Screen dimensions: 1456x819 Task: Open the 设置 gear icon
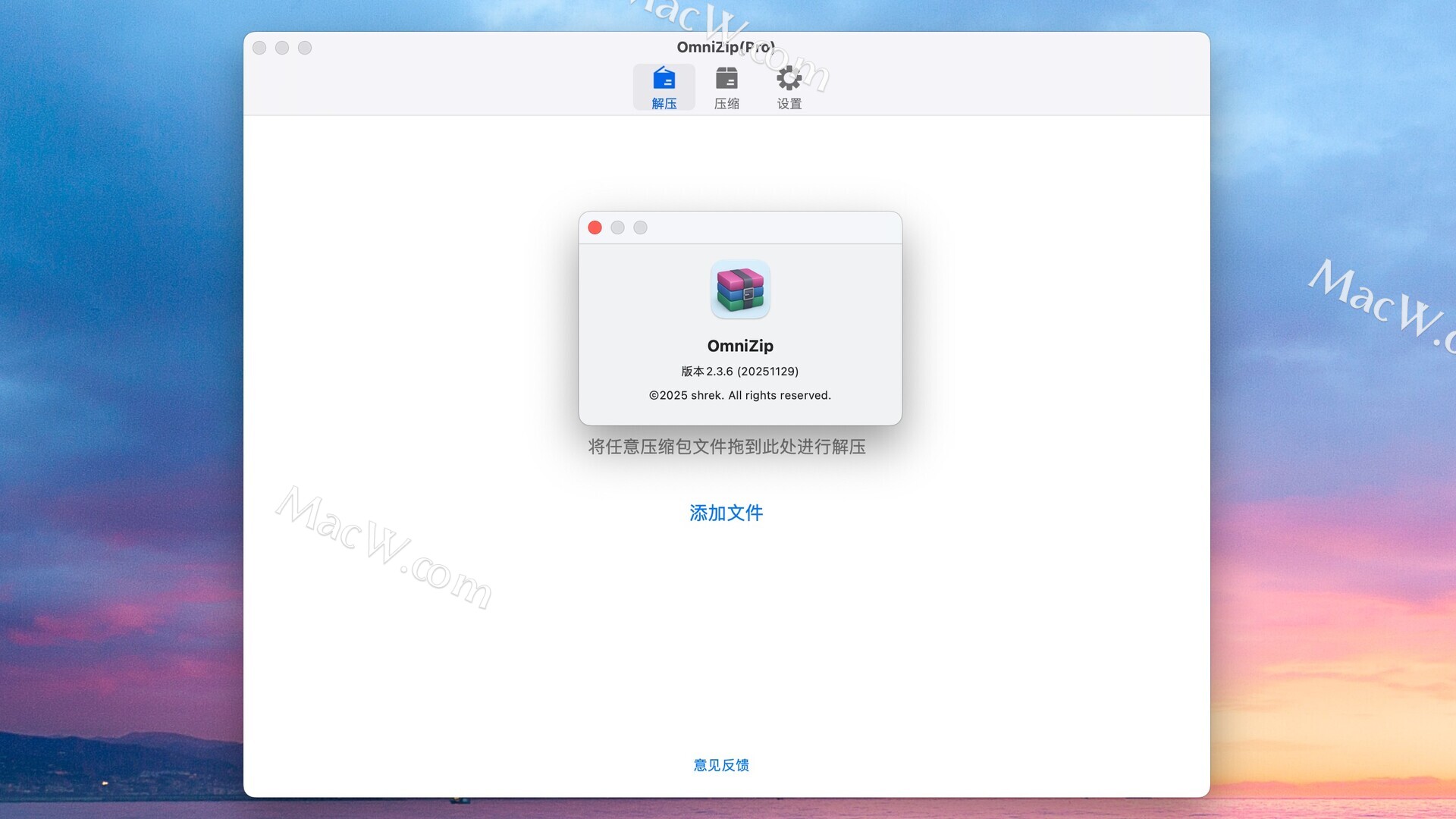tap(789, 78)
